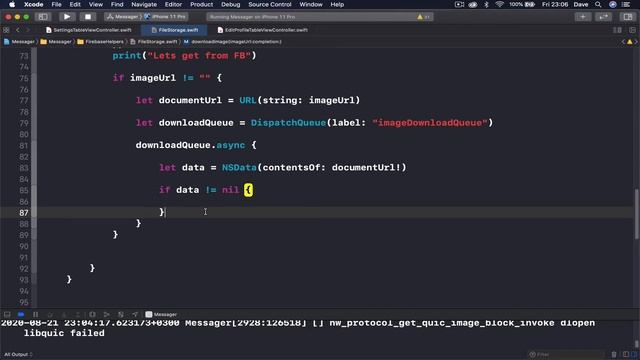
Task: Open the FirebaseHelpers breadcrumb segment
Action: 100,42
